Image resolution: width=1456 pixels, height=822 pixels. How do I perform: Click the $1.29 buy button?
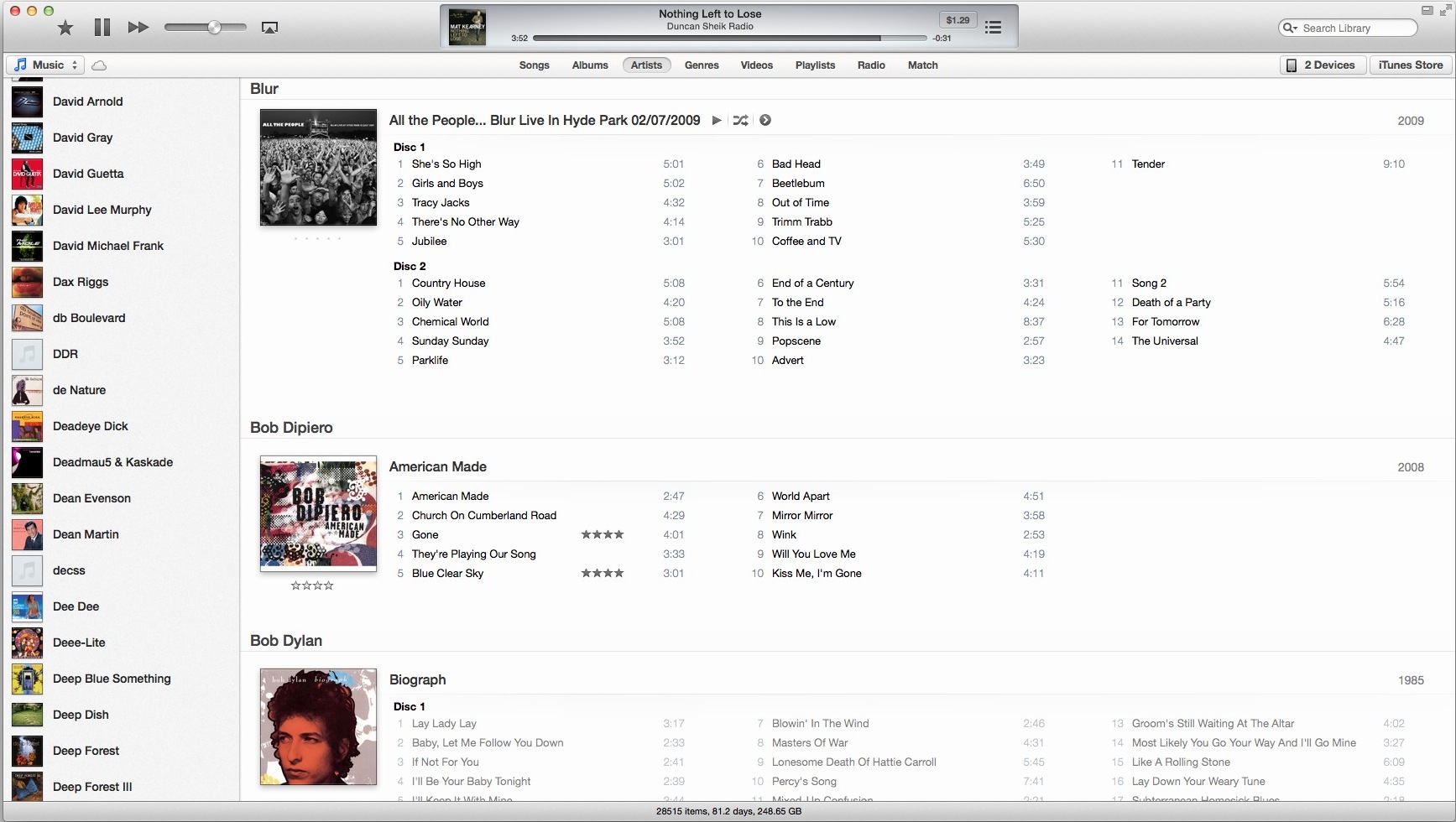click(x=958, y=20)
